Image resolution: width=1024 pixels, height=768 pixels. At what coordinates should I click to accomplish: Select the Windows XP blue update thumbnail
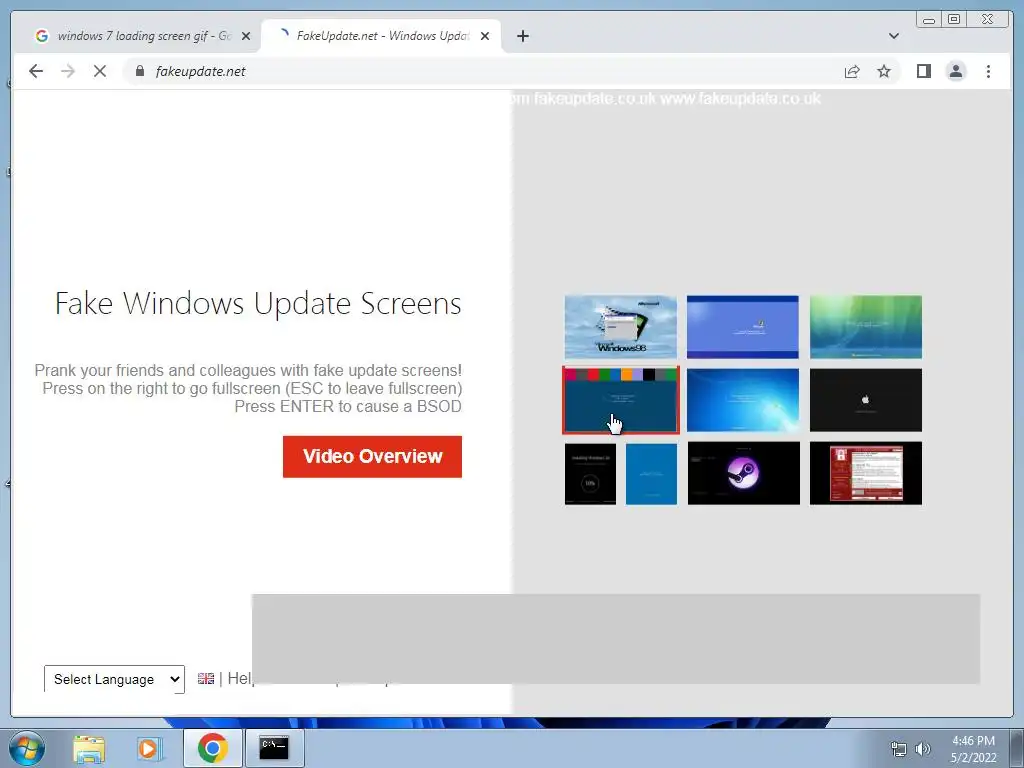(743, 327)
